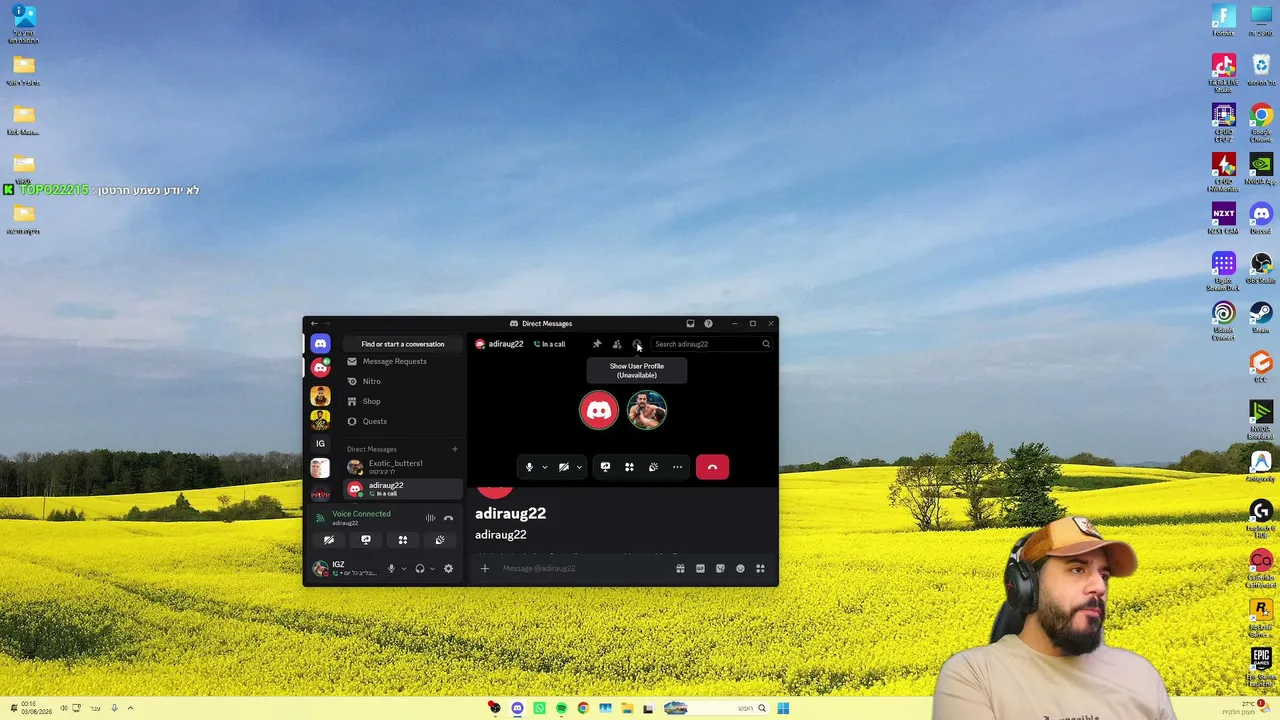Toggle noise suppression in Voice Connected panel
This screenshot has width=1280, height=720.
pos(430,518)
